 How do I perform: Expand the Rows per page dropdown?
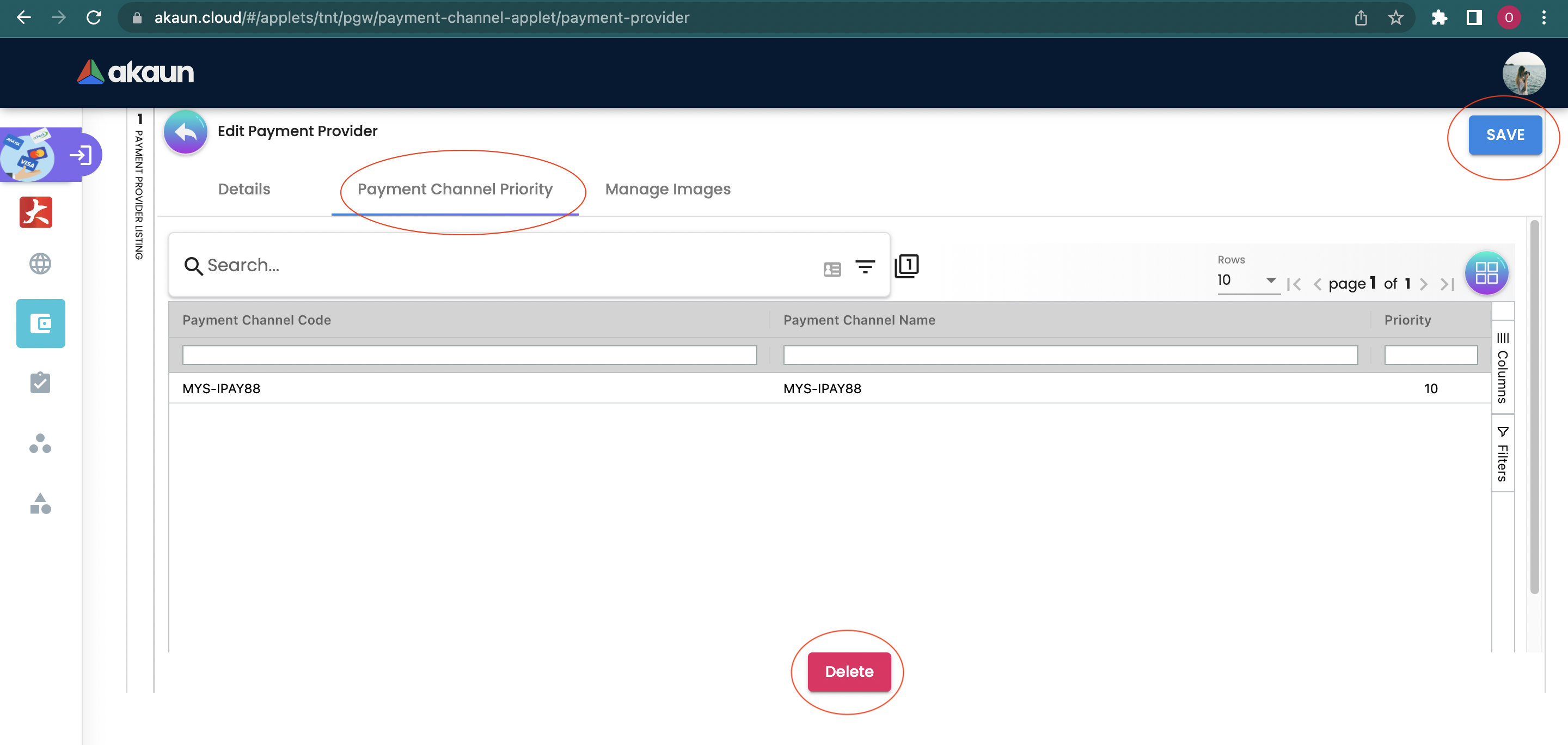click(1247, 280)
